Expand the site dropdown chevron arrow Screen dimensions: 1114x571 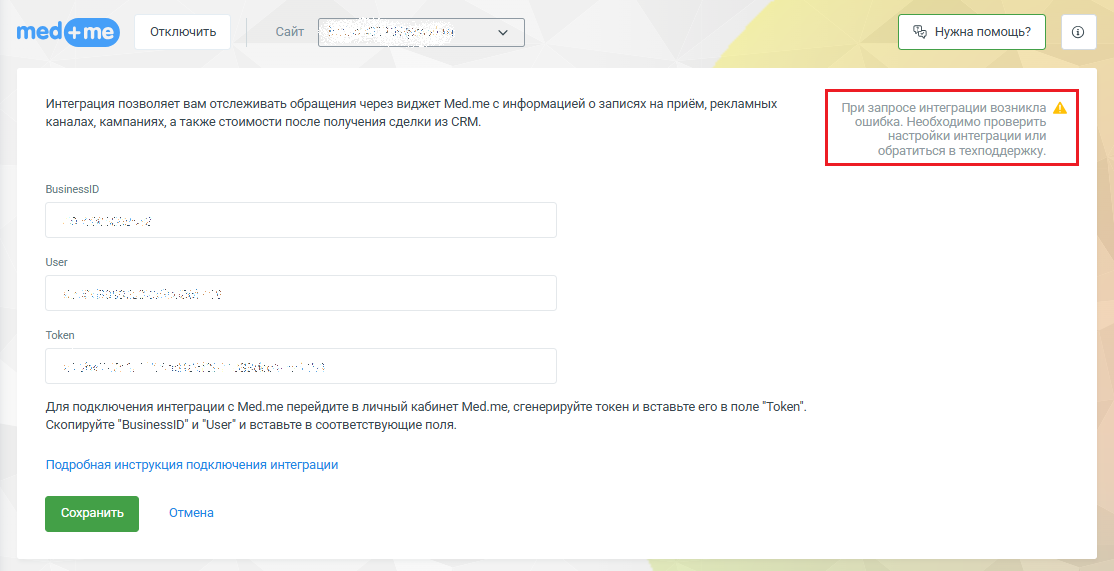(502, 32)
